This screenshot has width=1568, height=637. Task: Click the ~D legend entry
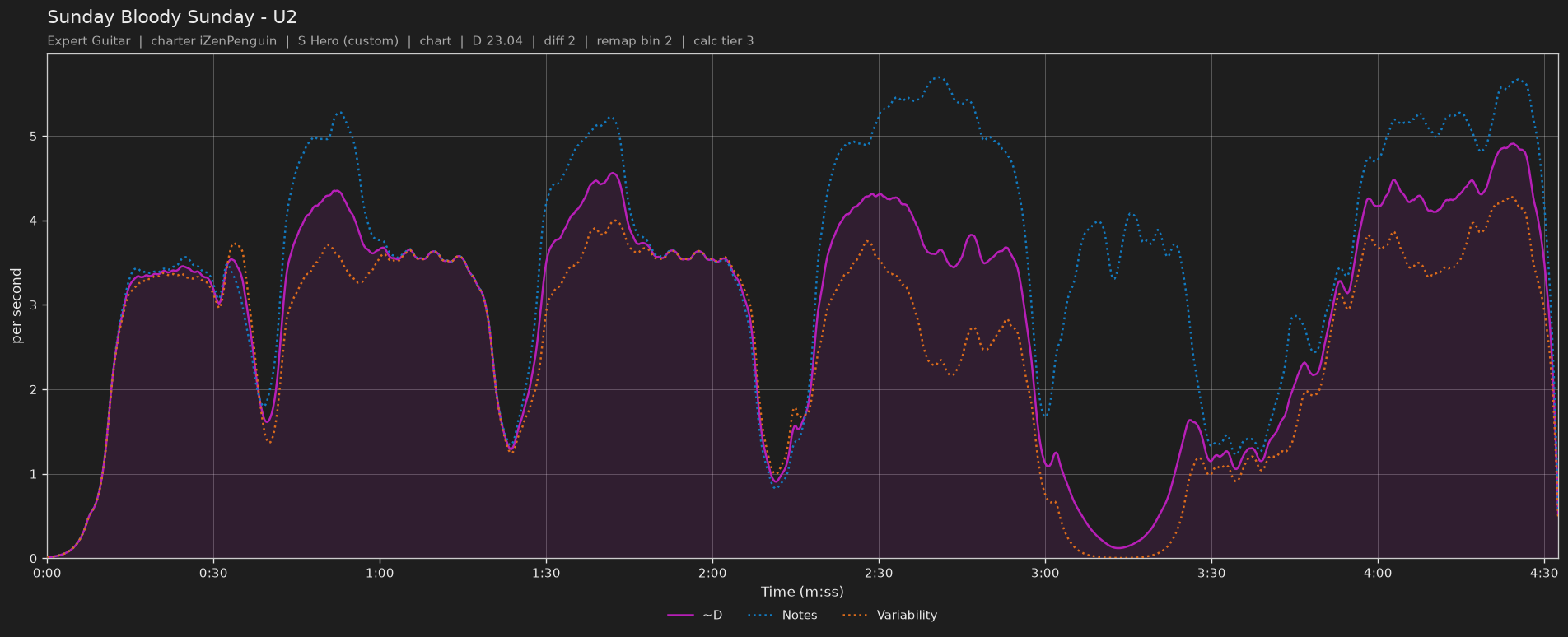pos(695,615)
